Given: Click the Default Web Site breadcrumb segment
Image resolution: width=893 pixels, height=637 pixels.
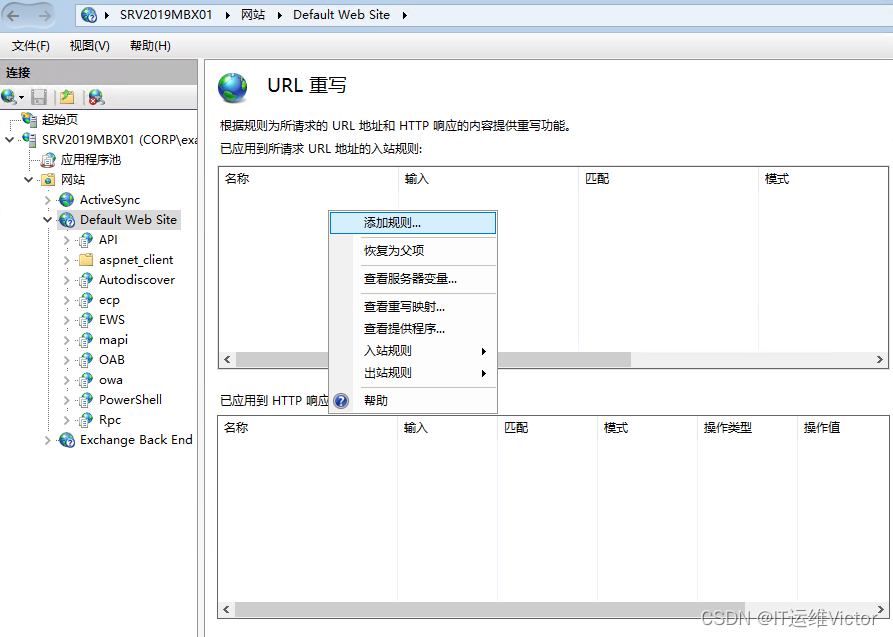Looking at the screenshot, I should tap(341, 15).
